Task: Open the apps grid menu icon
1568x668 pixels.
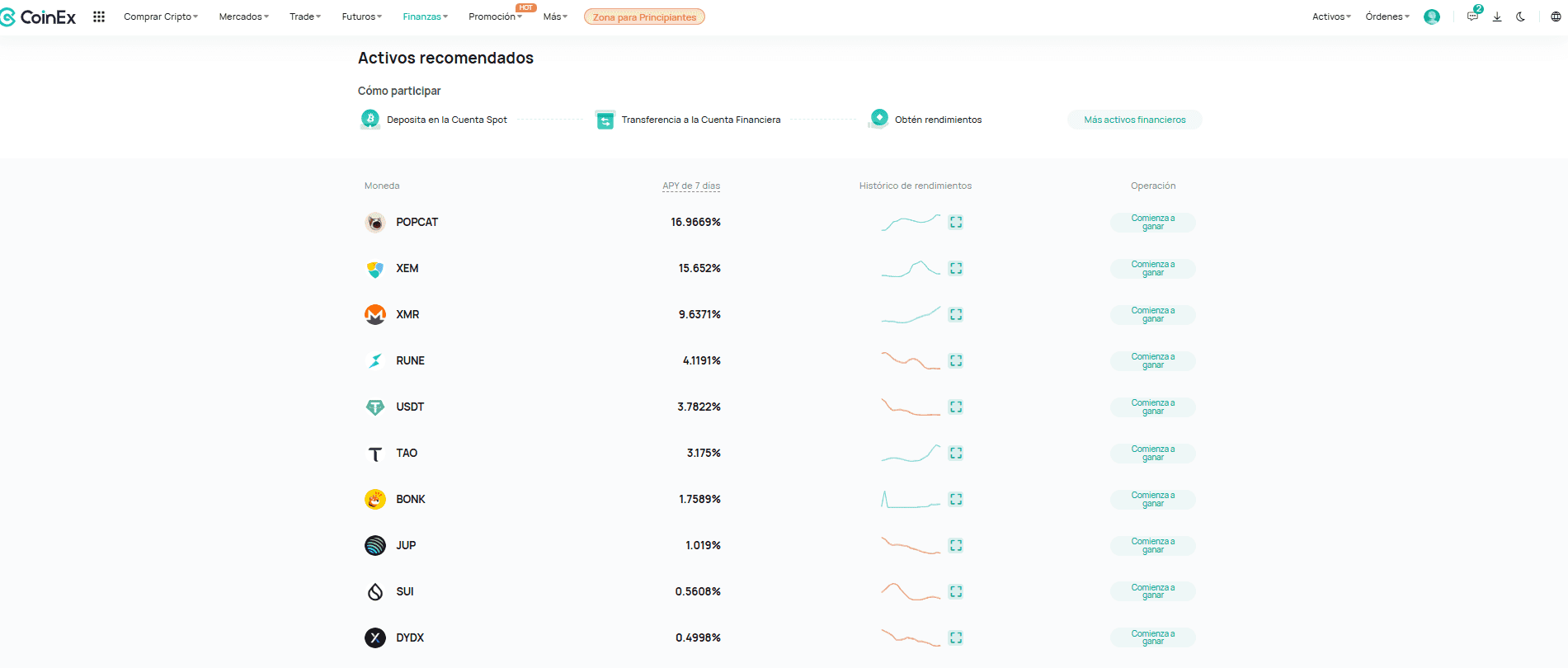Action: click(x=99, y=16)
